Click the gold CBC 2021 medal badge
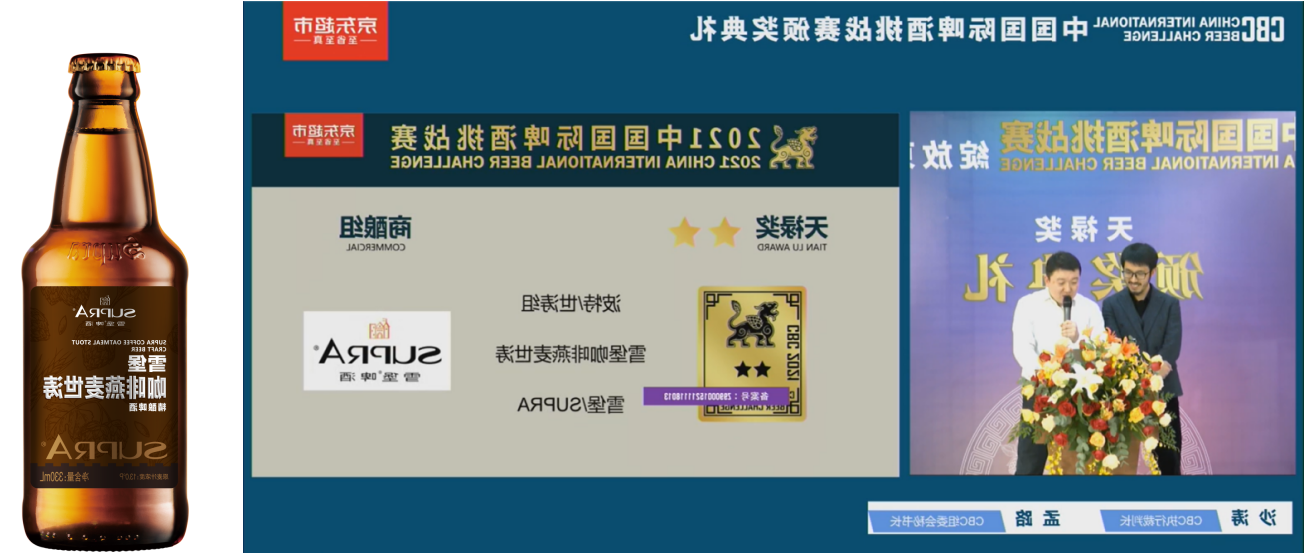1304x553 pixels. [751, 353]
